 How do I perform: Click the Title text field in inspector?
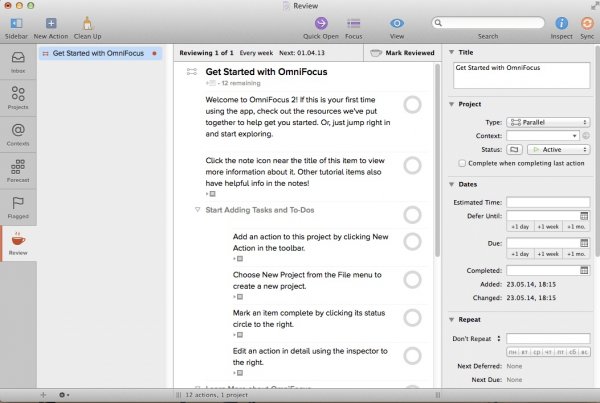coord(521,75)
